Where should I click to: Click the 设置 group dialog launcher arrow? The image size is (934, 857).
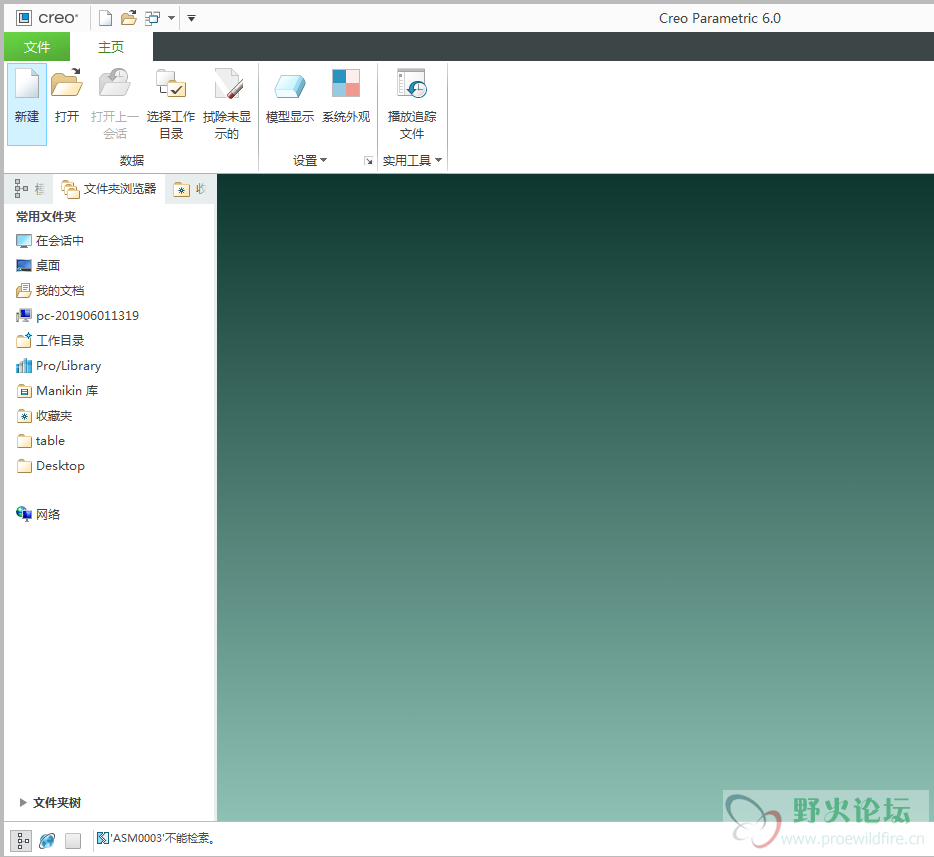point(369,161)
